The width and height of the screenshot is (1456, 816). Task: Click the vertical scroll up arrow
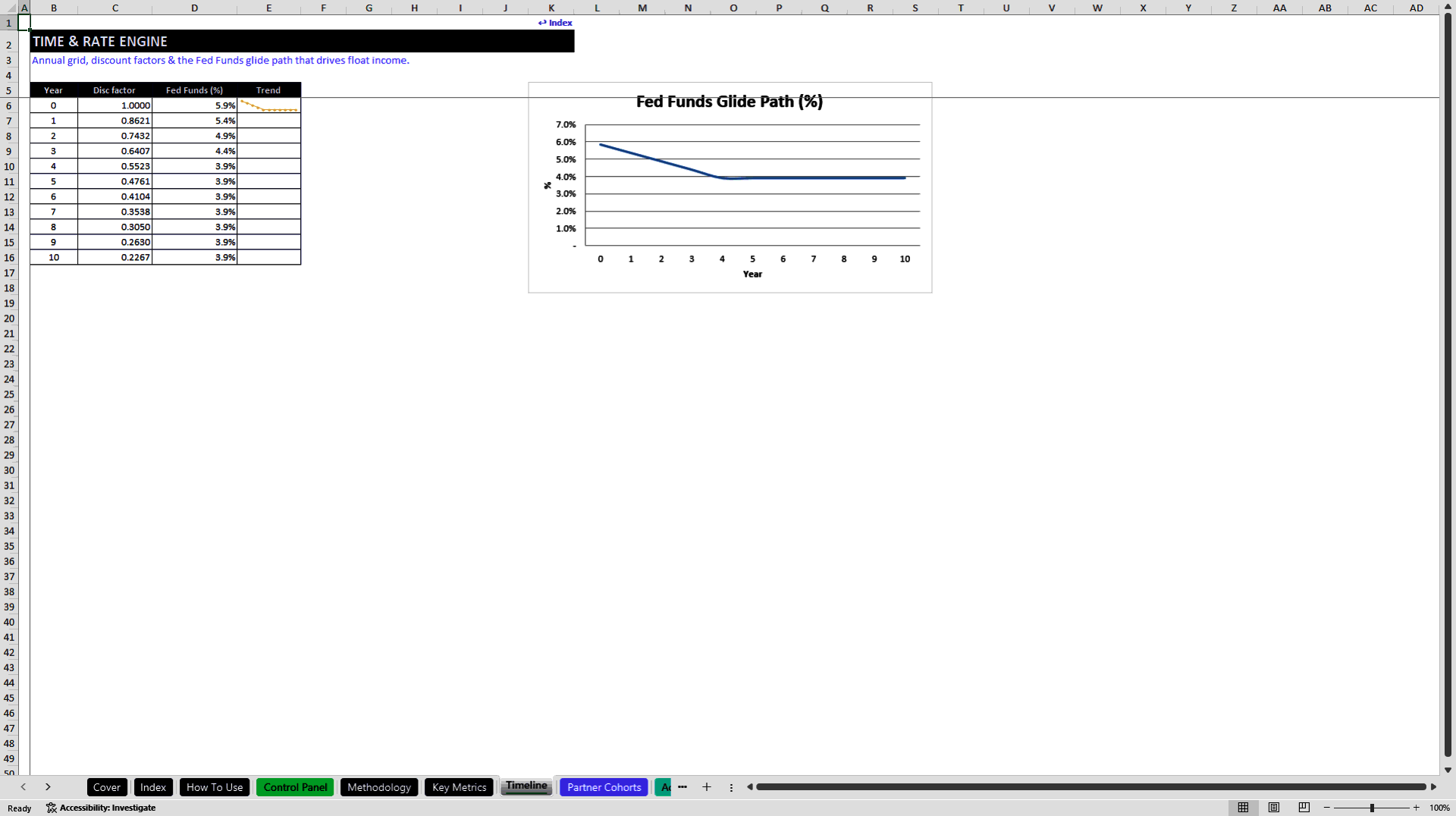coord(1448,8)
